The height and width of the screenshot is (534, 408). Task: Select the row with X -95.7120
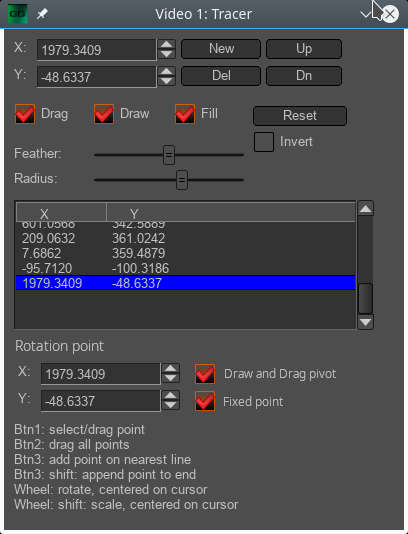click(186, 268)
